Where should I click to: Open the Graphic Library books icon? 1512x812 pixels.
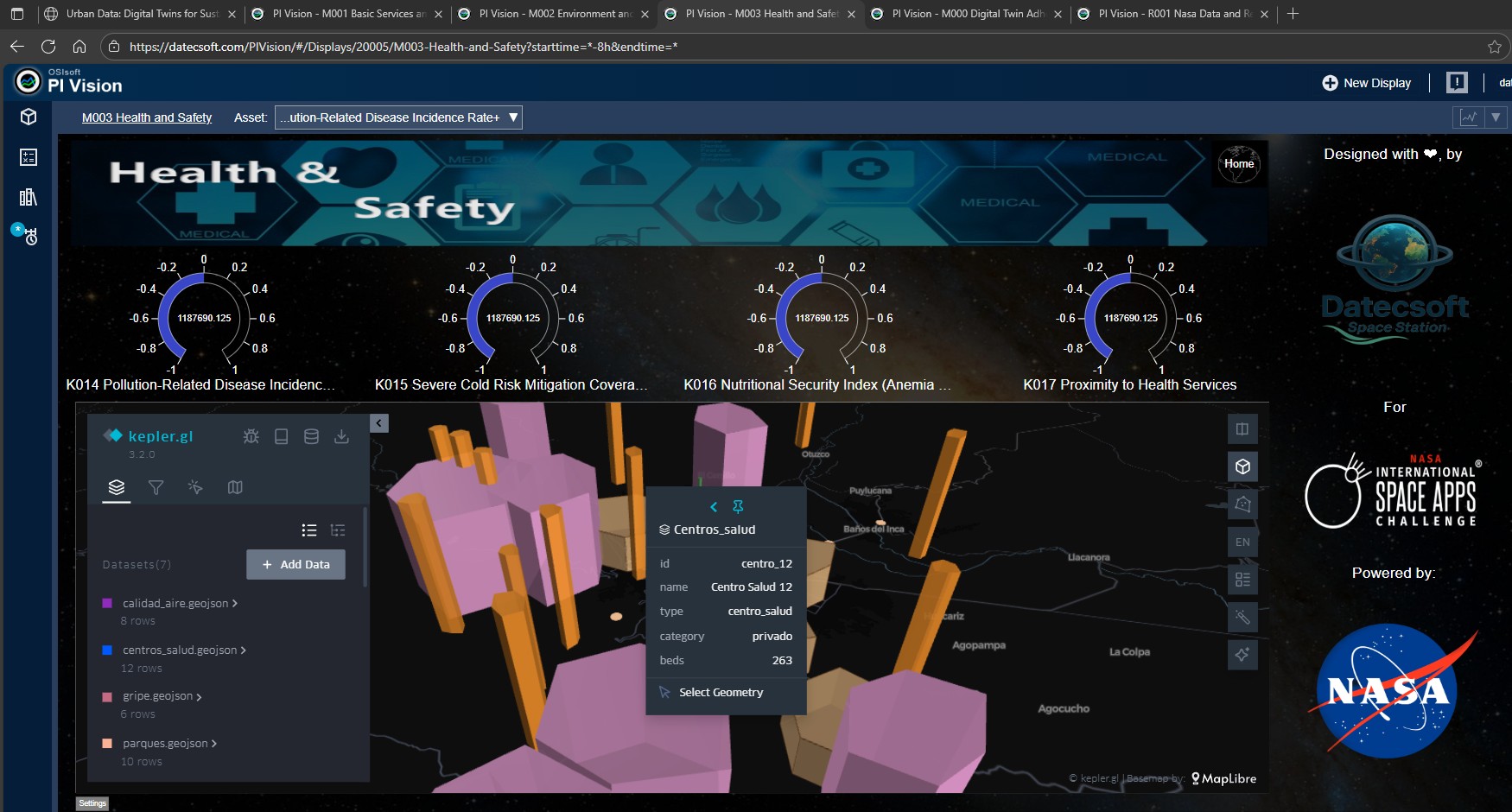point(29,197)
